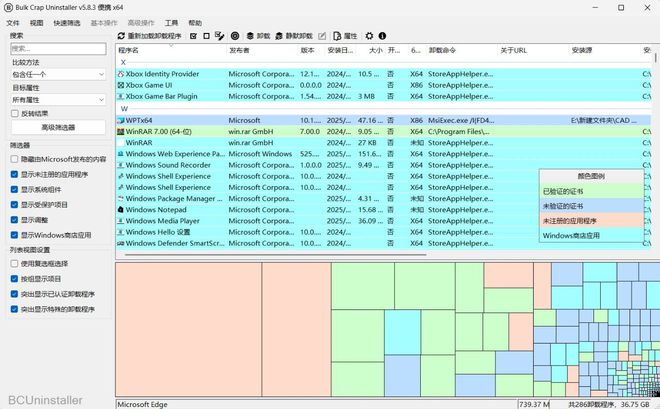Sort by the 发布者 column header
Screen dimensions: 660x409
pos(262,50)
